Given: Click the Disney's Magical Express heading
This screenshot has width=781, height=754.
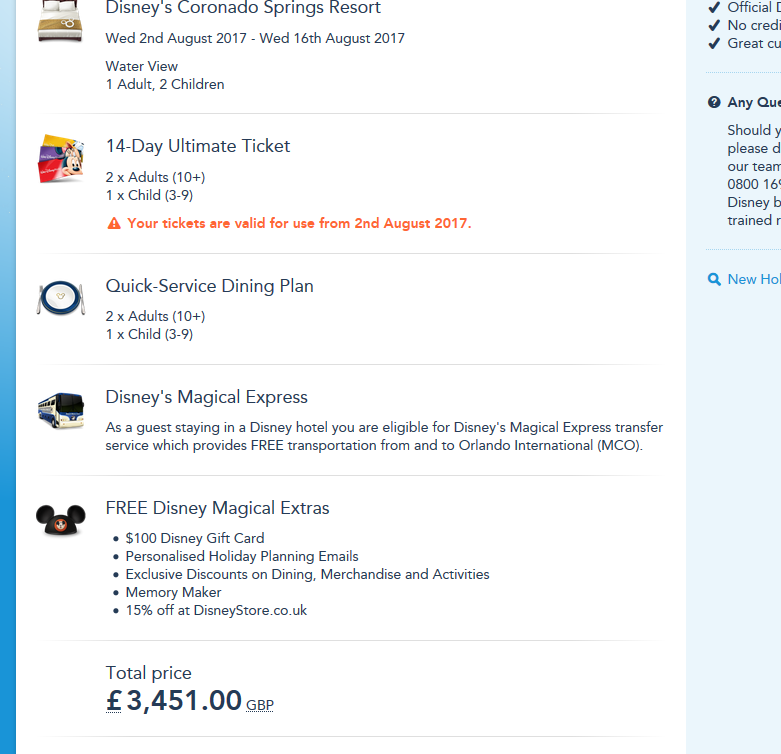Looking at the screenshot, I should [207, 397].
